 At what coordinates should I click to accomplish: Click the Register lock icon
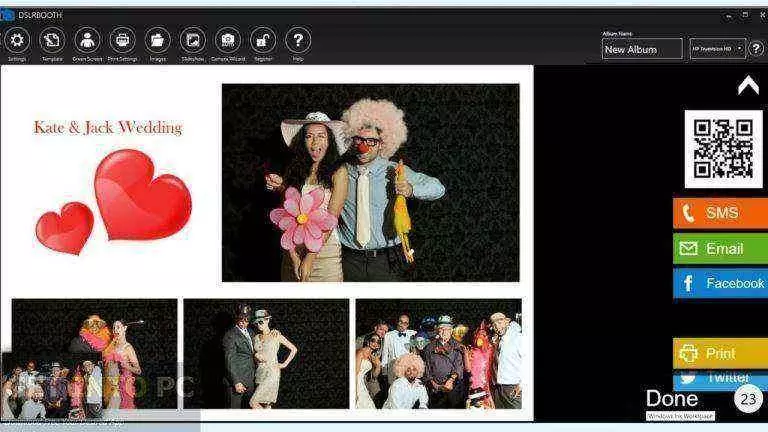(x=263, y=40)
